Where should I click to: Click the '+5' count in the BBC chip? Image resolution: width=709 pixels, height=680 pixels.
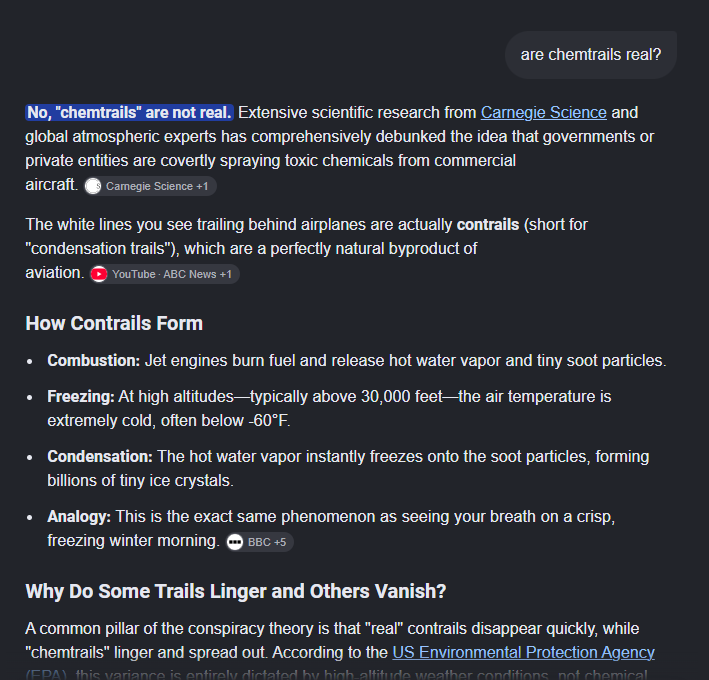280,542
